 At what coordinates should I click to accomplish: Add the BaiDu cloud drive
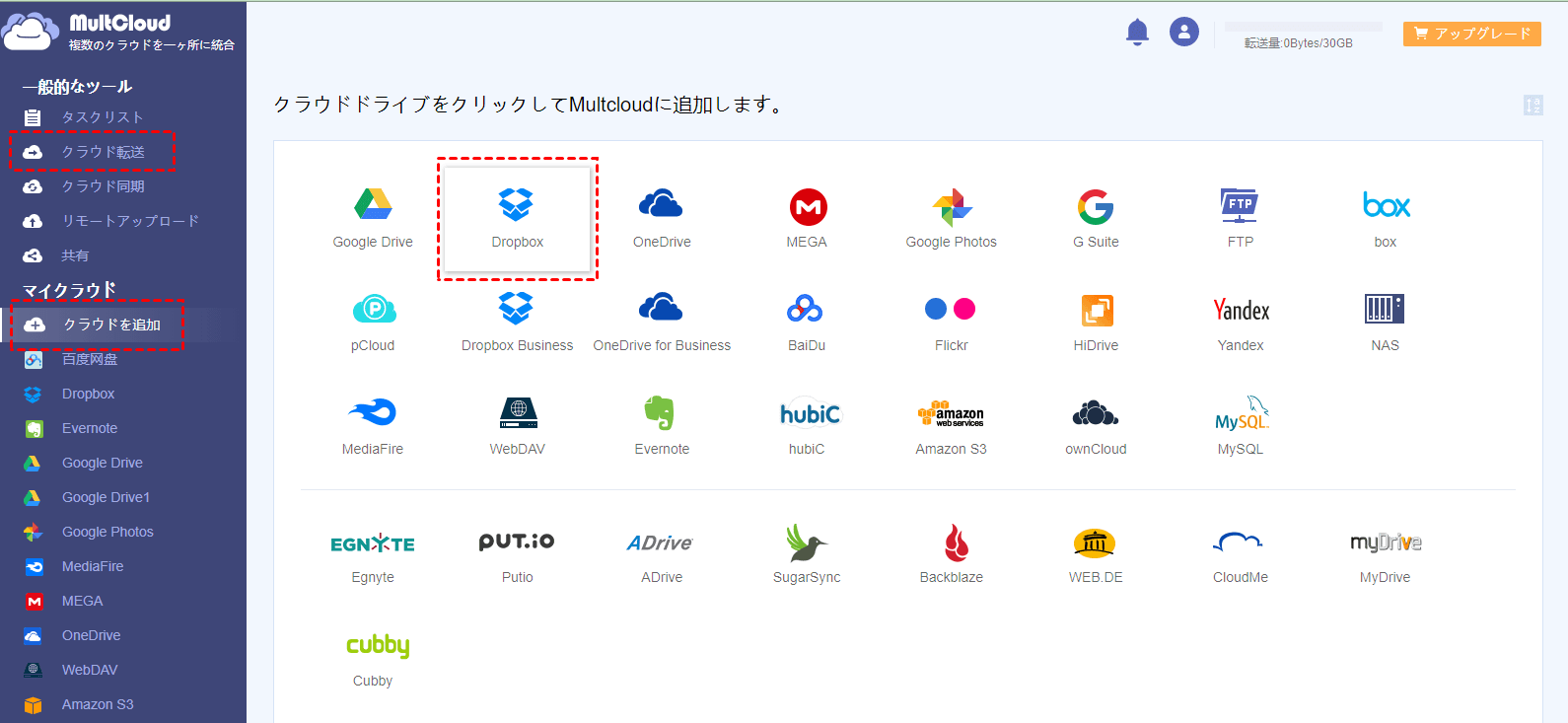click(807, 323)
